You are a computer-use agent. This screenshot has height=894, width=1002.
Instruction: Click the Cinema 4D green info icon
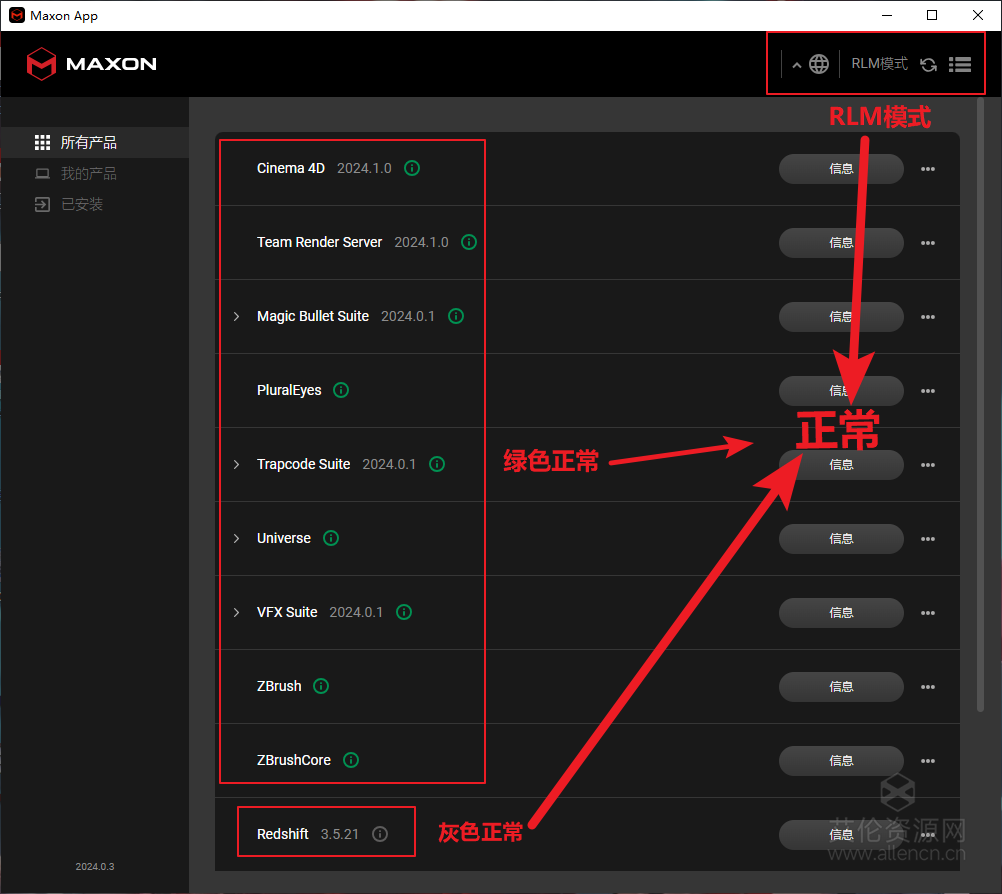(412, 168)
